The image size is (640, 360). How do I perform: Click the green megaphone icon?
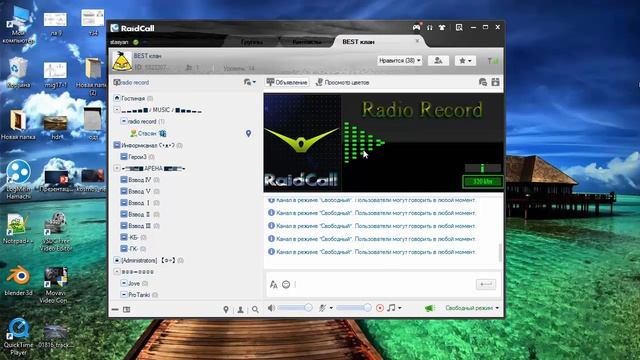[x=430, y=308]
